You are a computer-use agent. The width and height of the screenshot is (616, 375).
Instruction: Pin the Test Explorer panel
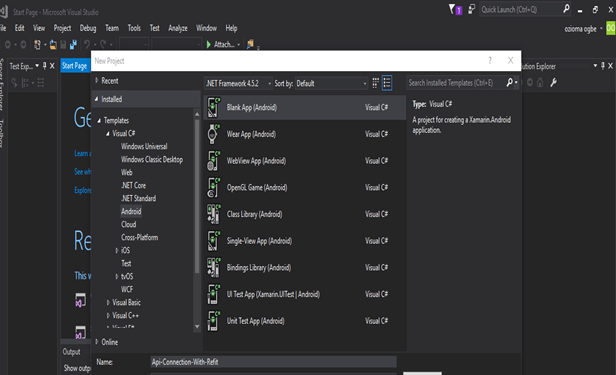[44, 66]
